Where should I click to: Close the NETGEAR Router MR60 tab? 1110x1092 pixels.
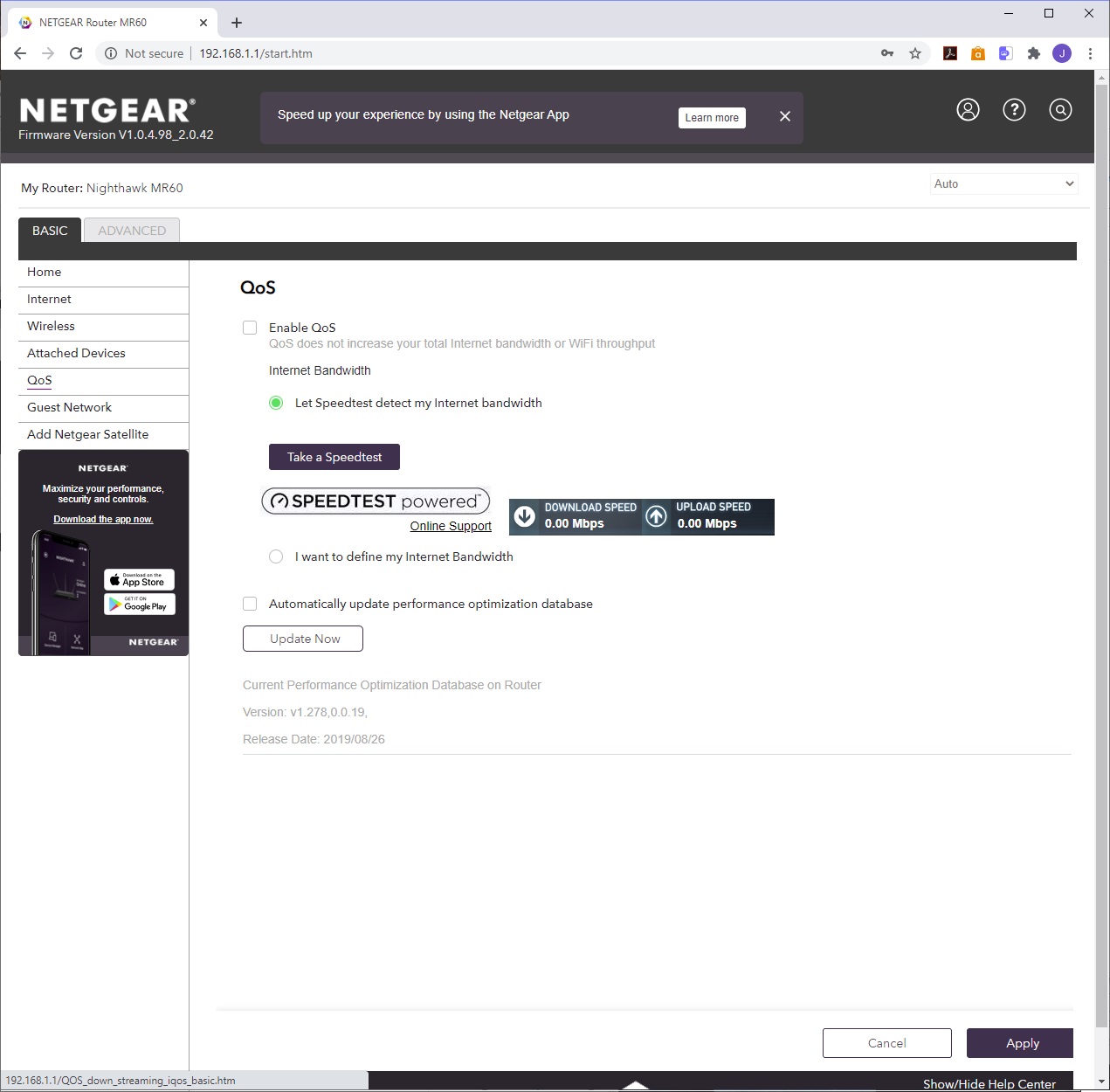[x=203, y=23]
